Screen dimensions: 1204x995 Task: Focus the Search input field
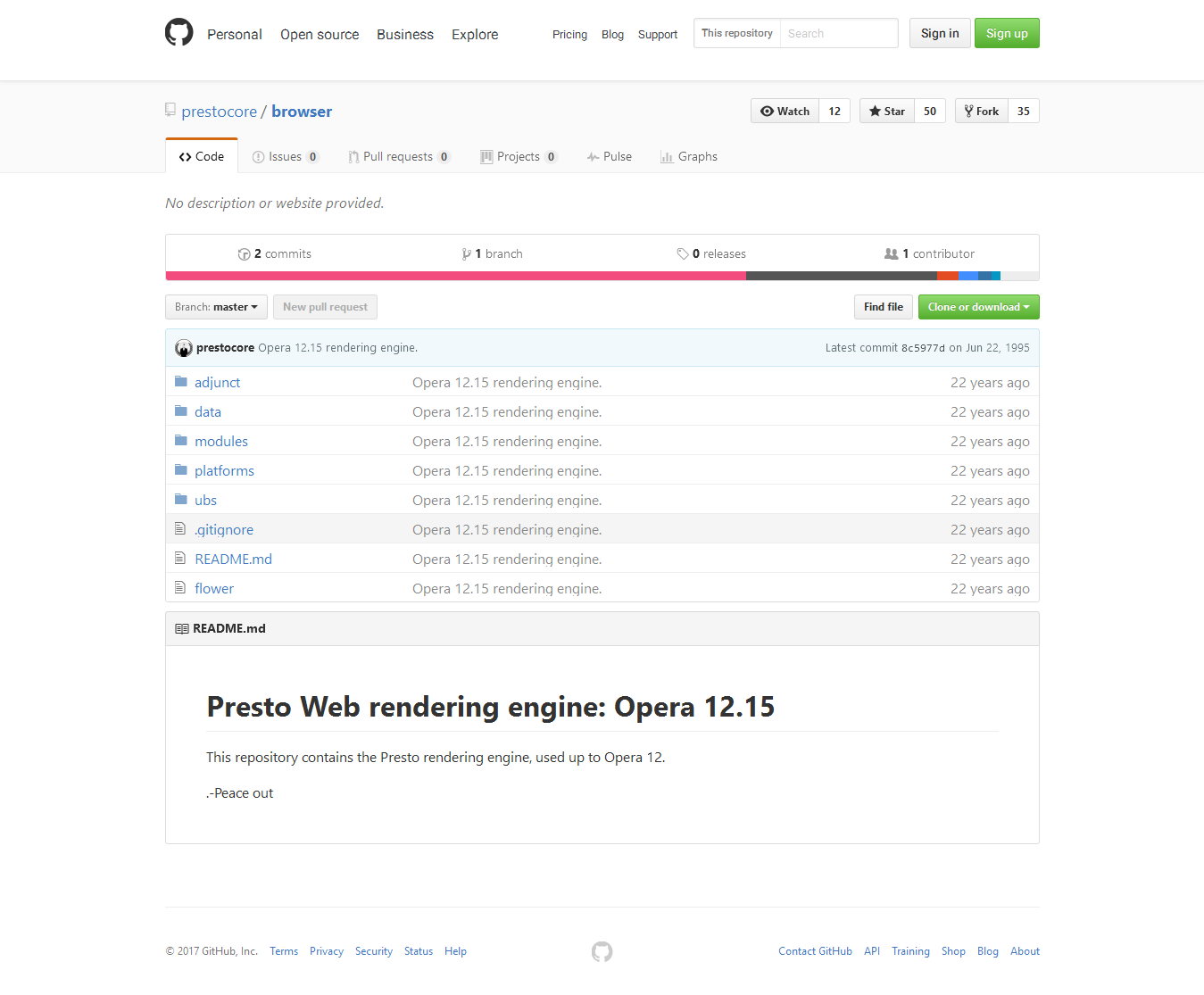839,33
